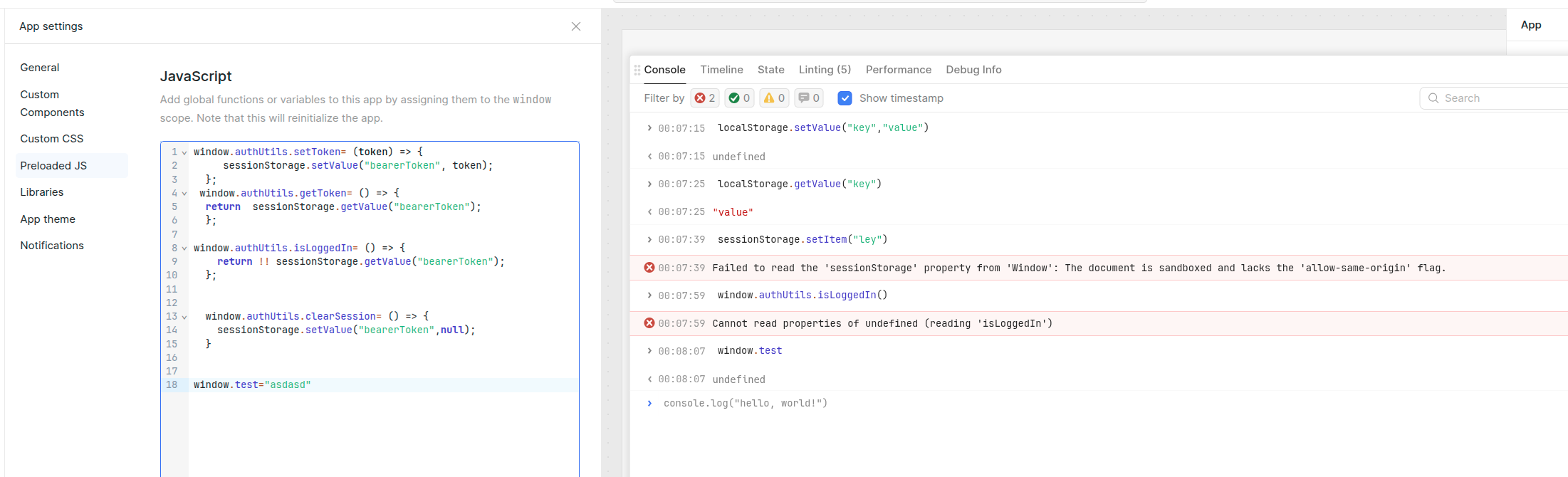Close the App settings panel

click(x=576, y=26)
